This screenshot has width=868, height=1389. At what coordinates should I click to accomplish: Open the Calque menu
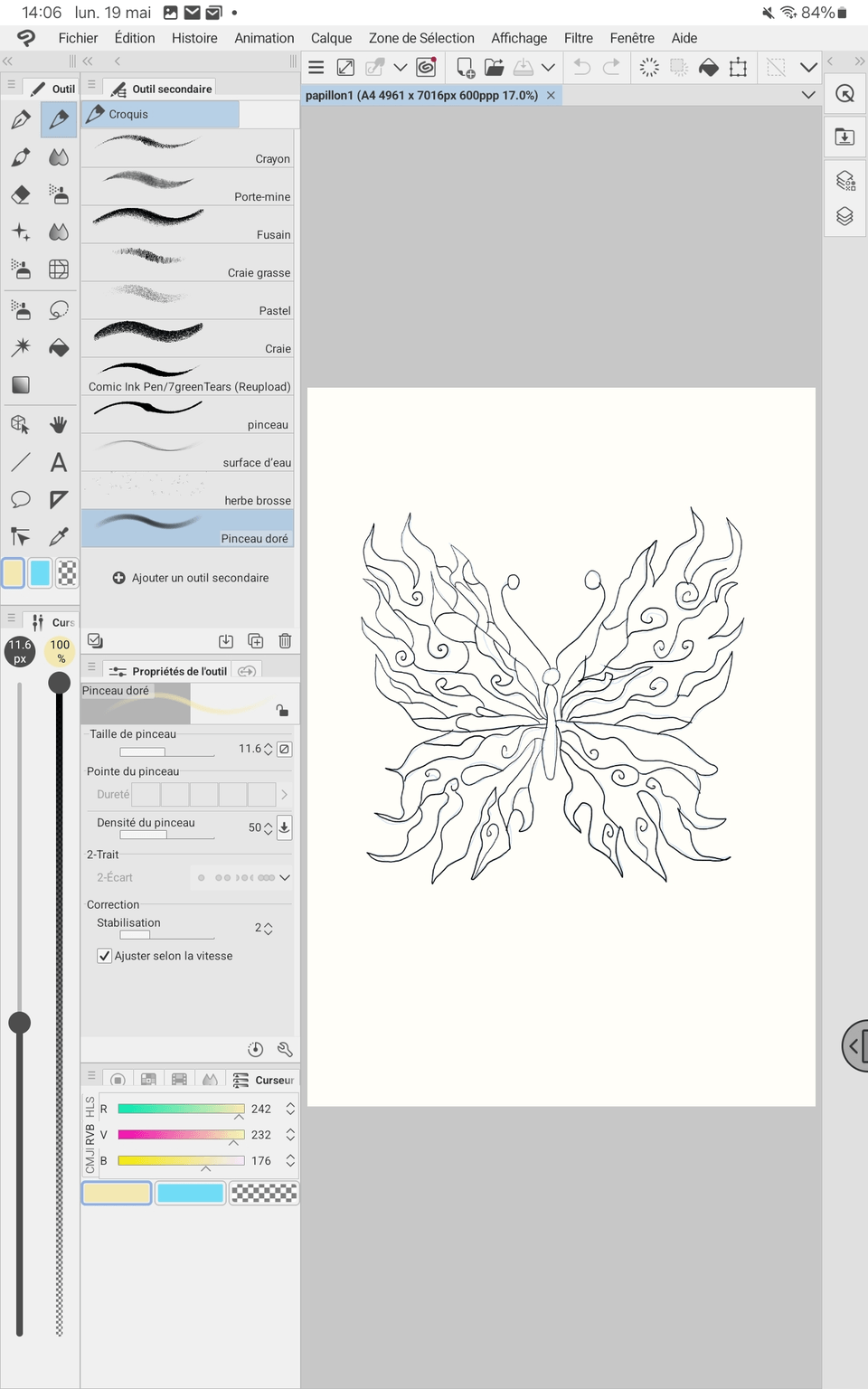pos(331,38)
